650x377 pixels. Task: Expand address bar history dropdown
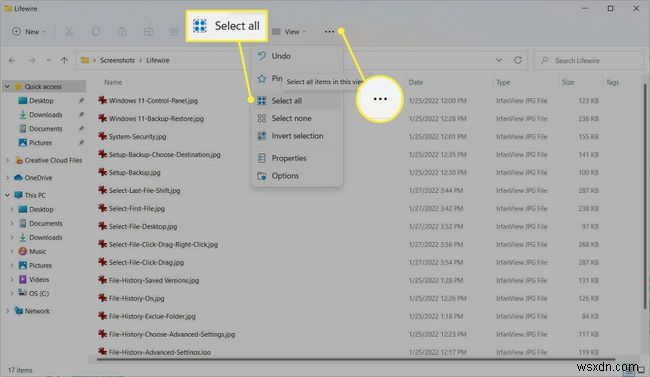(499, 60)
